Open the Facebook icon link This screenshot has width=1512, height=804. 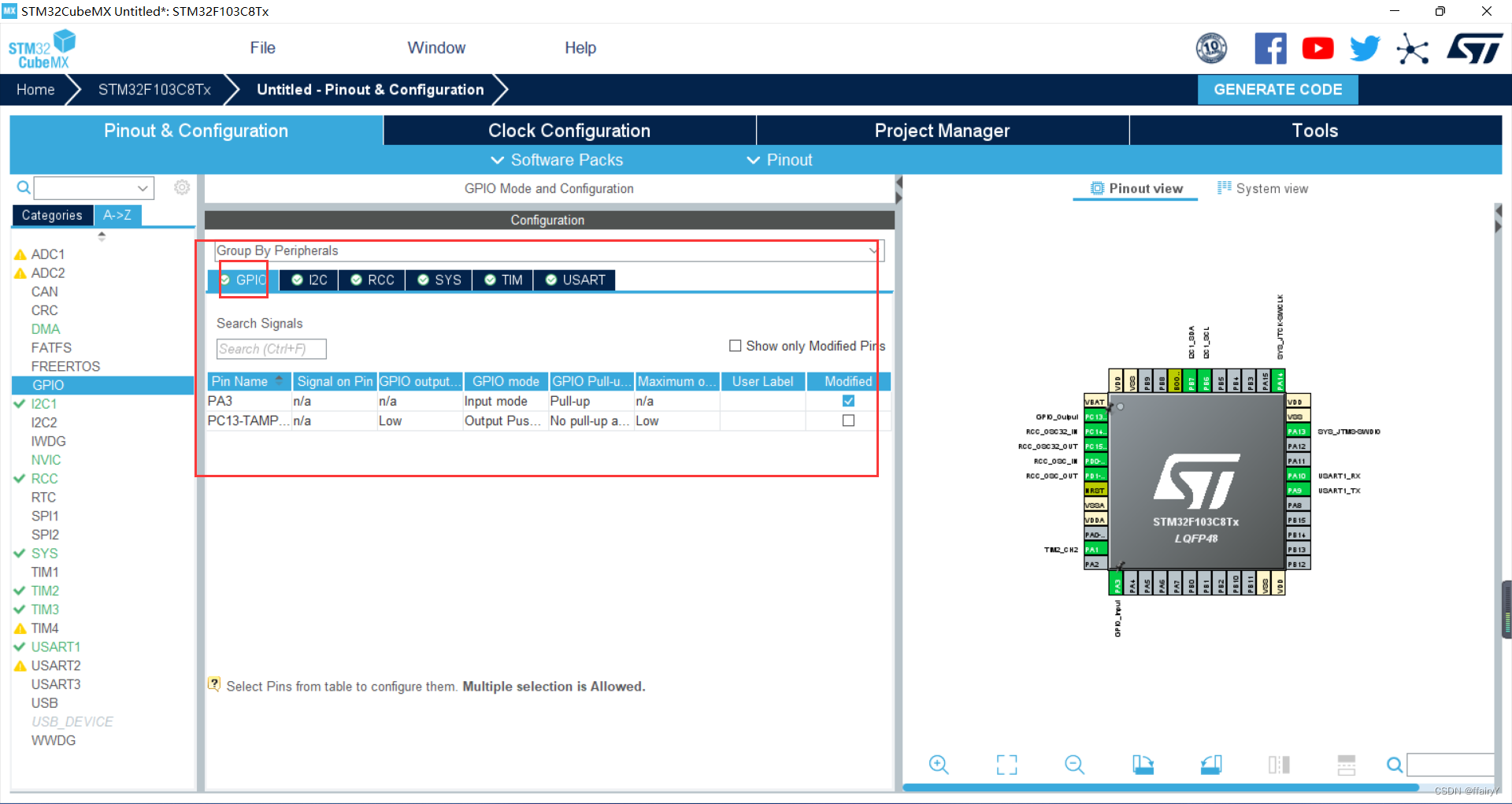[1270, 49]
